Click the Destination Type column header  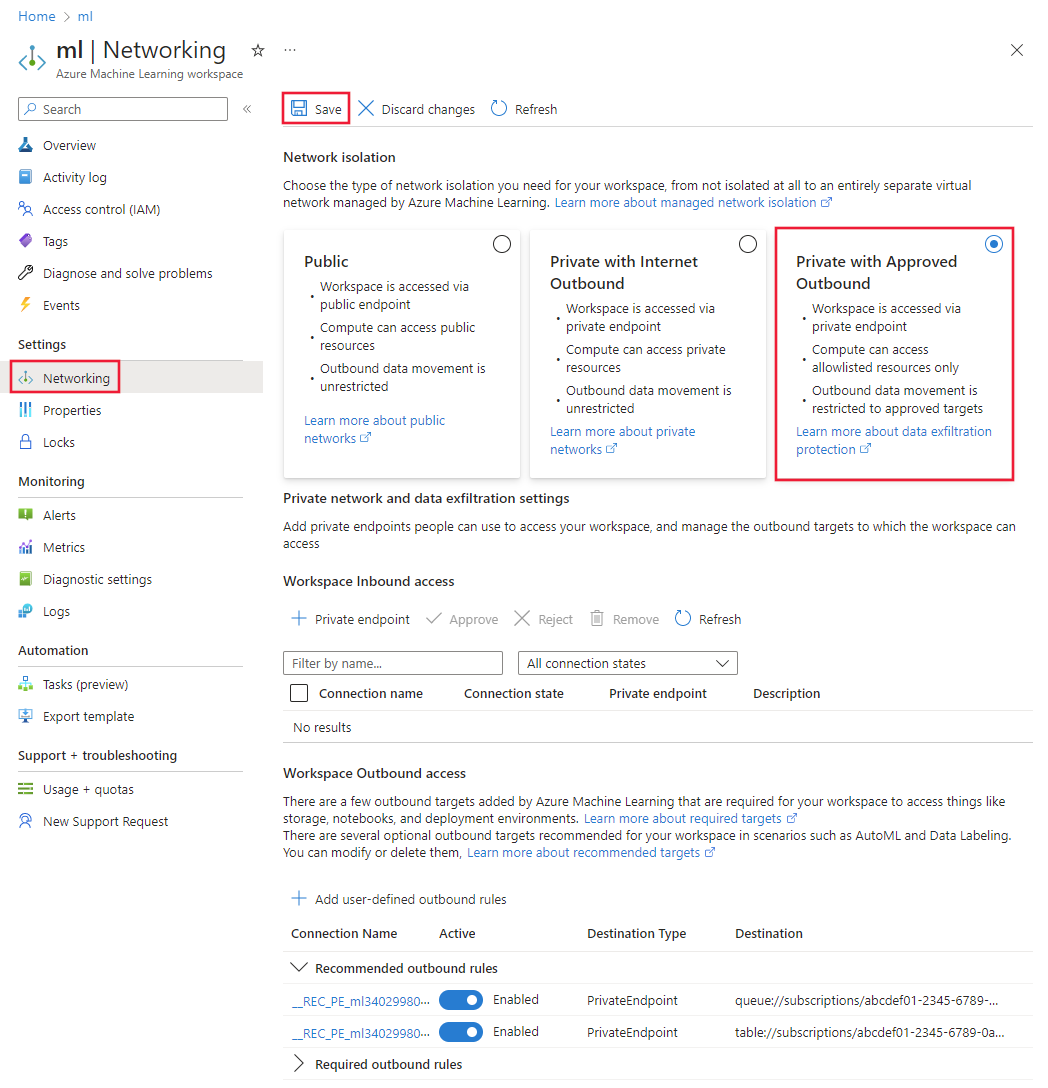pyautogui.click(x=636, y=933)
